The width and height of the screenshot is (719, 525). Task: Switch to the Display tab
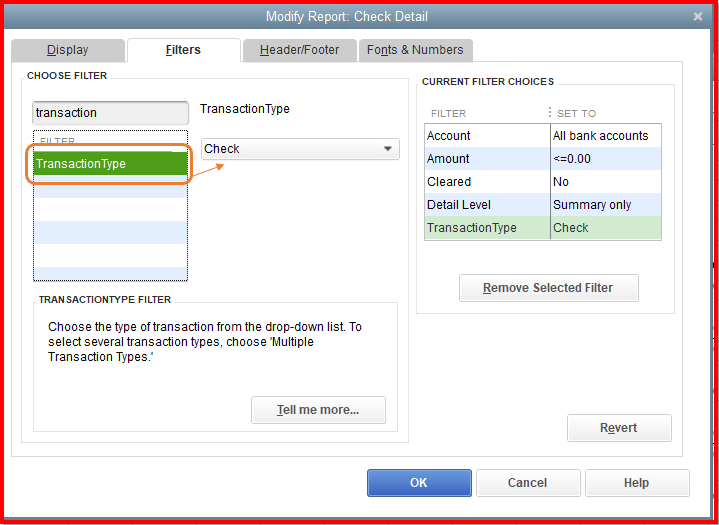[68, 50]
